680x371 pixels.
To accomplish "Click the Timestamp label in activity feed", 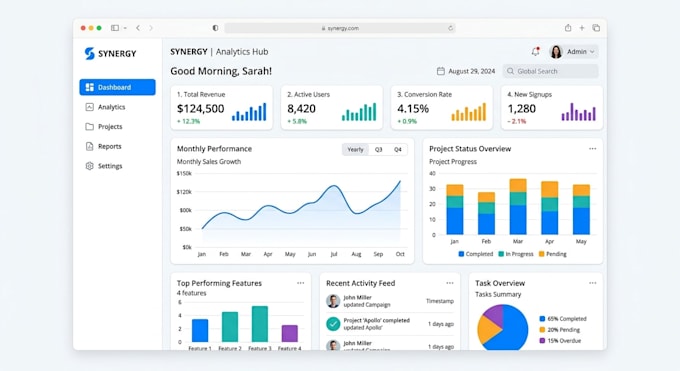I will click(x=440, y=301).
